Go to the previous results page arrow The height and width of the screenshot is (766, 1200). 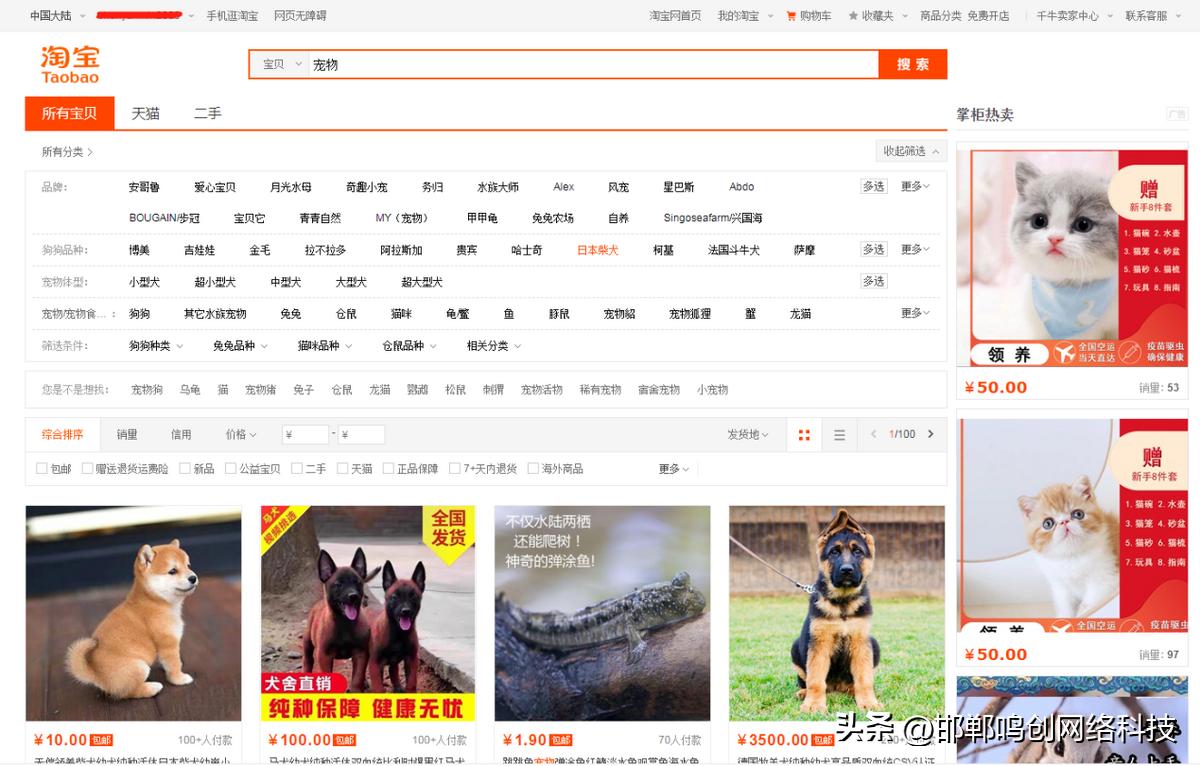(873, 434)
